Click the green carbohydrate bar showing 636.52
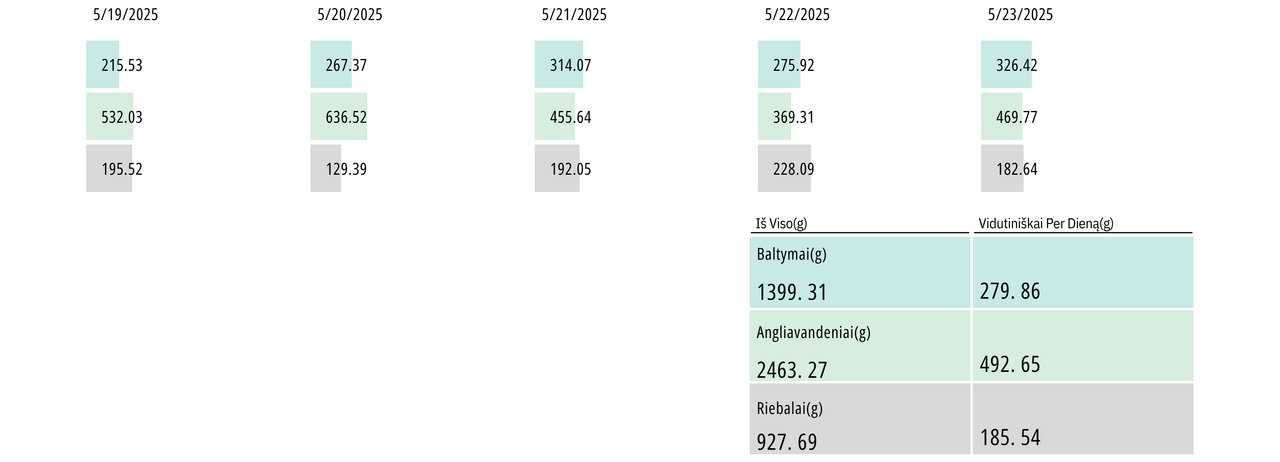The image size is (1280, 462). (339, 116)
